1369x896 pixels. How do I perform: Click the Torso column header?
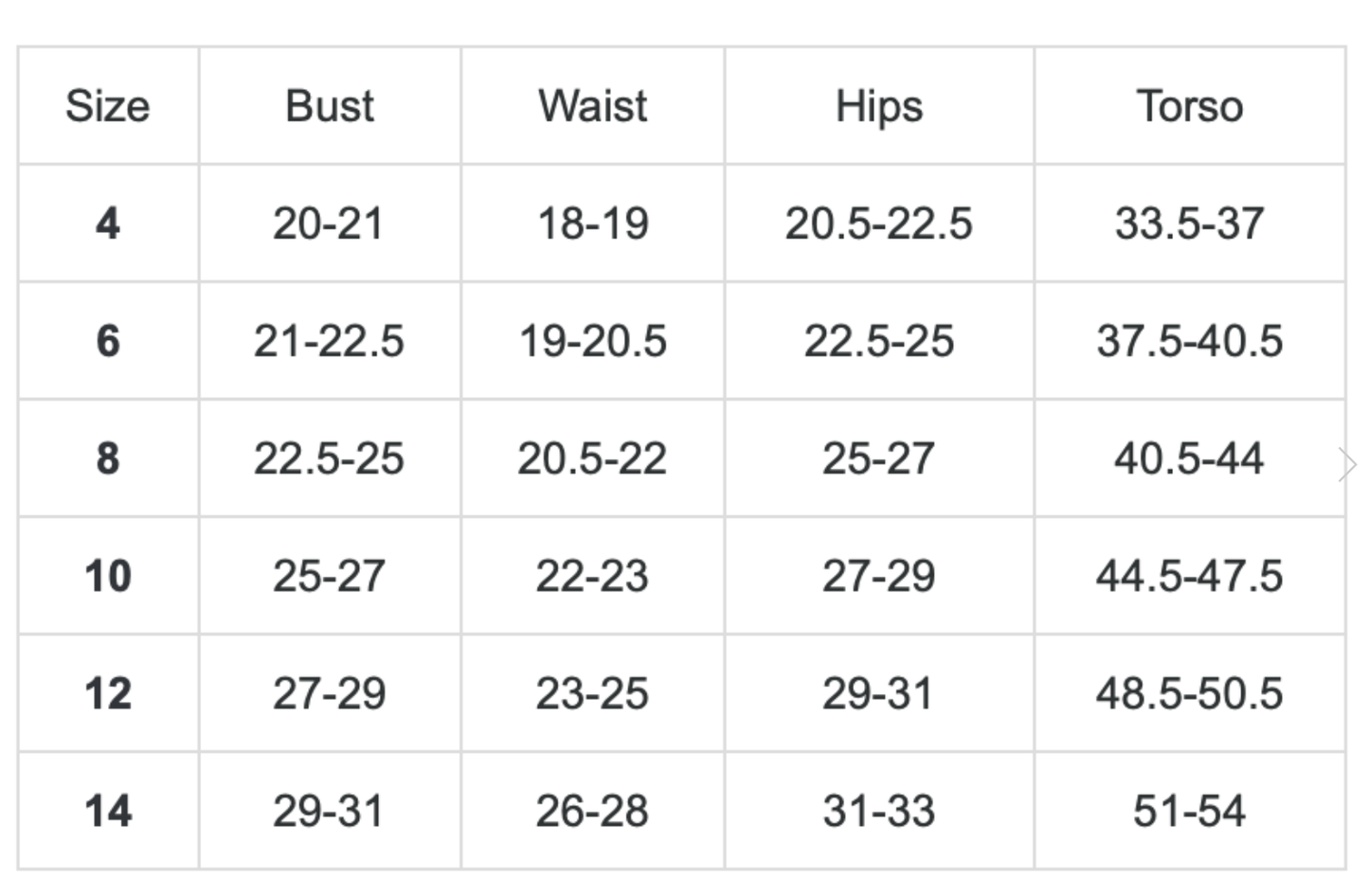pos(1190,106)
